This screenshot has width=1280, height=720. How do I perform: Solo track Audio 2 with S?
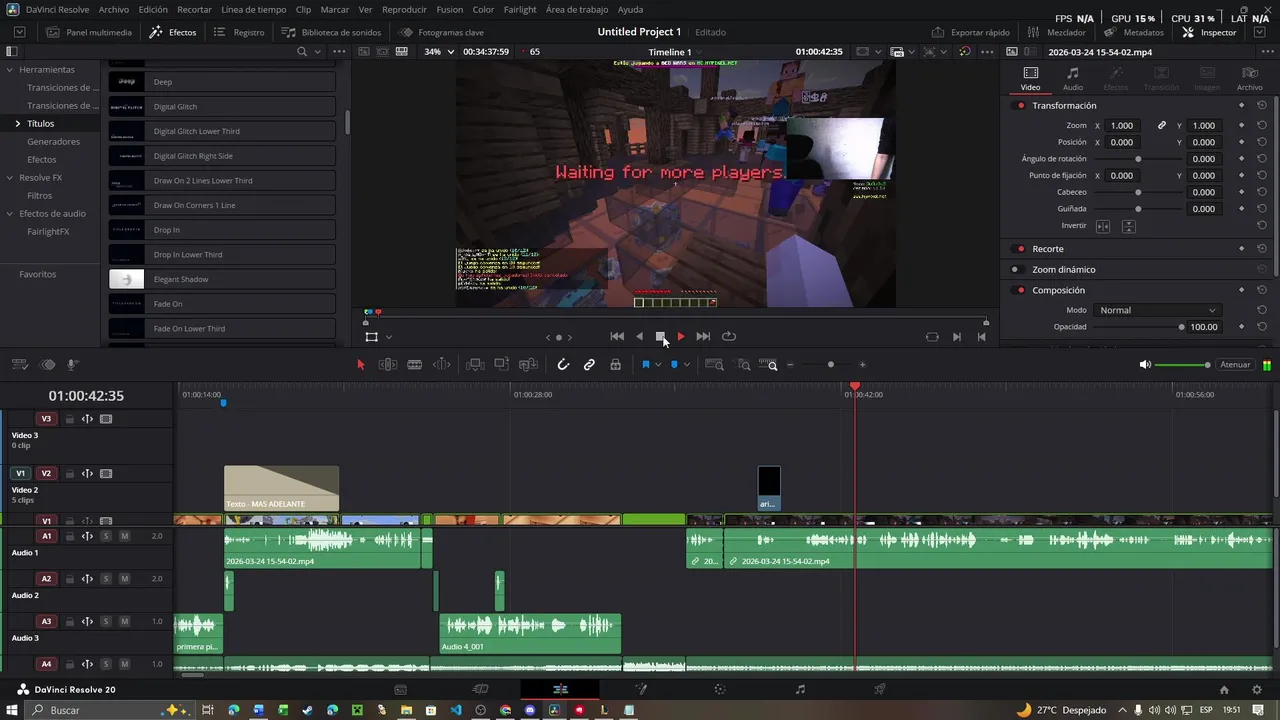pyautogui.click(x=106, y=579)
